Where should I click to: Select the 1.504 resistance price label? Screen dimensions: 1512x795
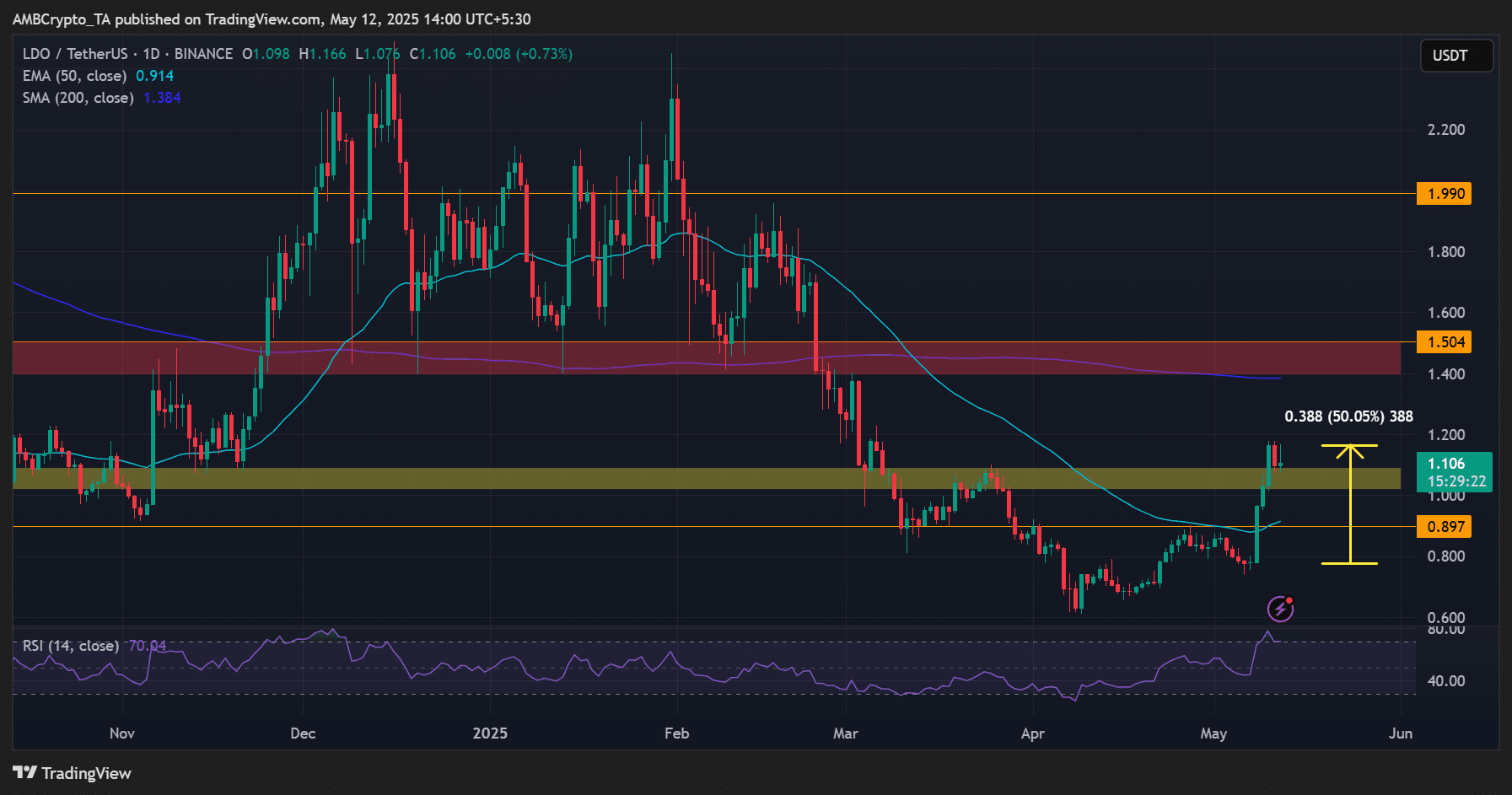(1445, 342)
